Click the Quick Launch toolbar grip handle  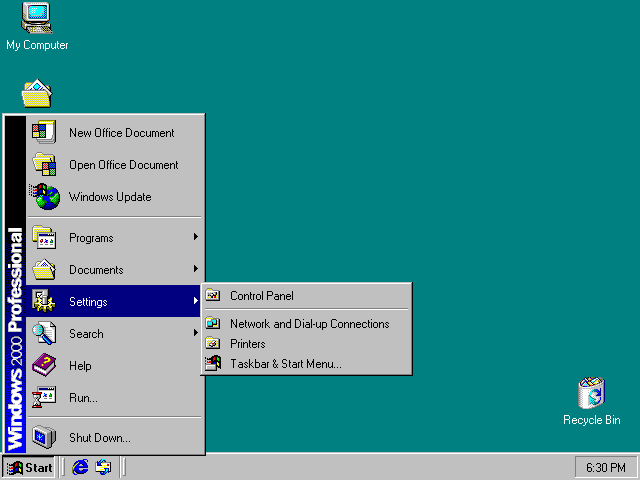[62, 467]
